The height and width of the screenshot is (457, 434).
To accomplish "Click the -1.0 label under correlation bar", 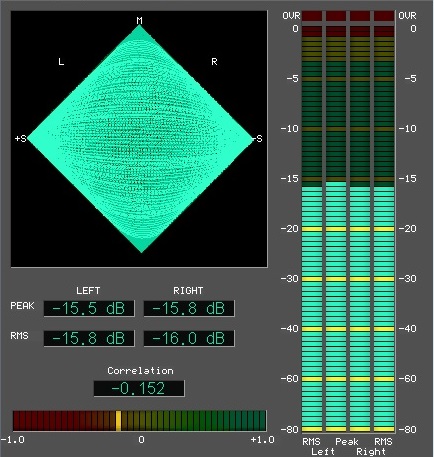I will click(x=13, y=440).
